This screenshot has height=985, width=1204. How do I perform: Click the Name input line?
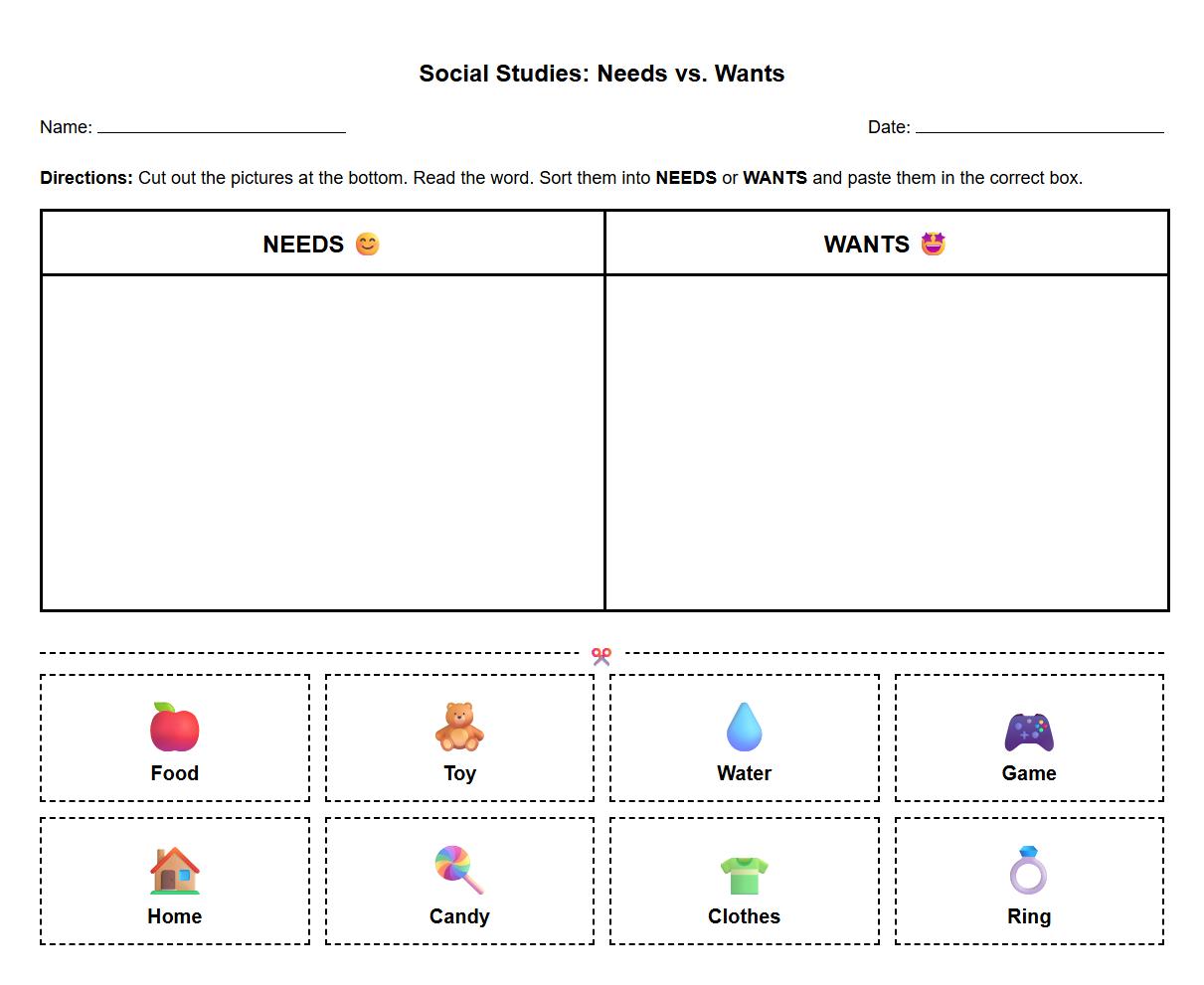[224, 127]
